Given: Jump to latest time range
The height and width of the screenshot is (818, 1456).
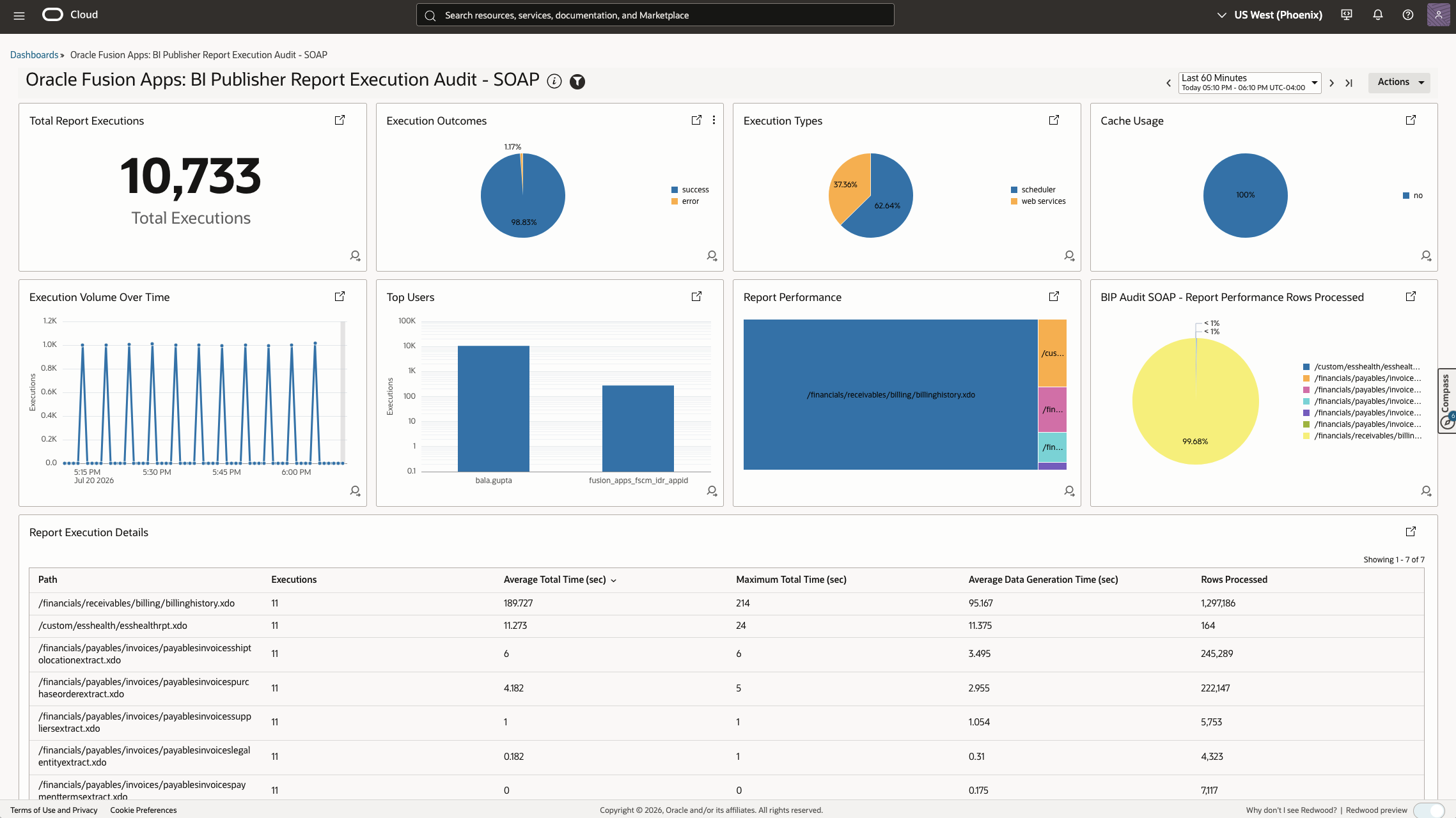Looking at the screenshot, I should pyautogui.click(x=1349, y=82).
